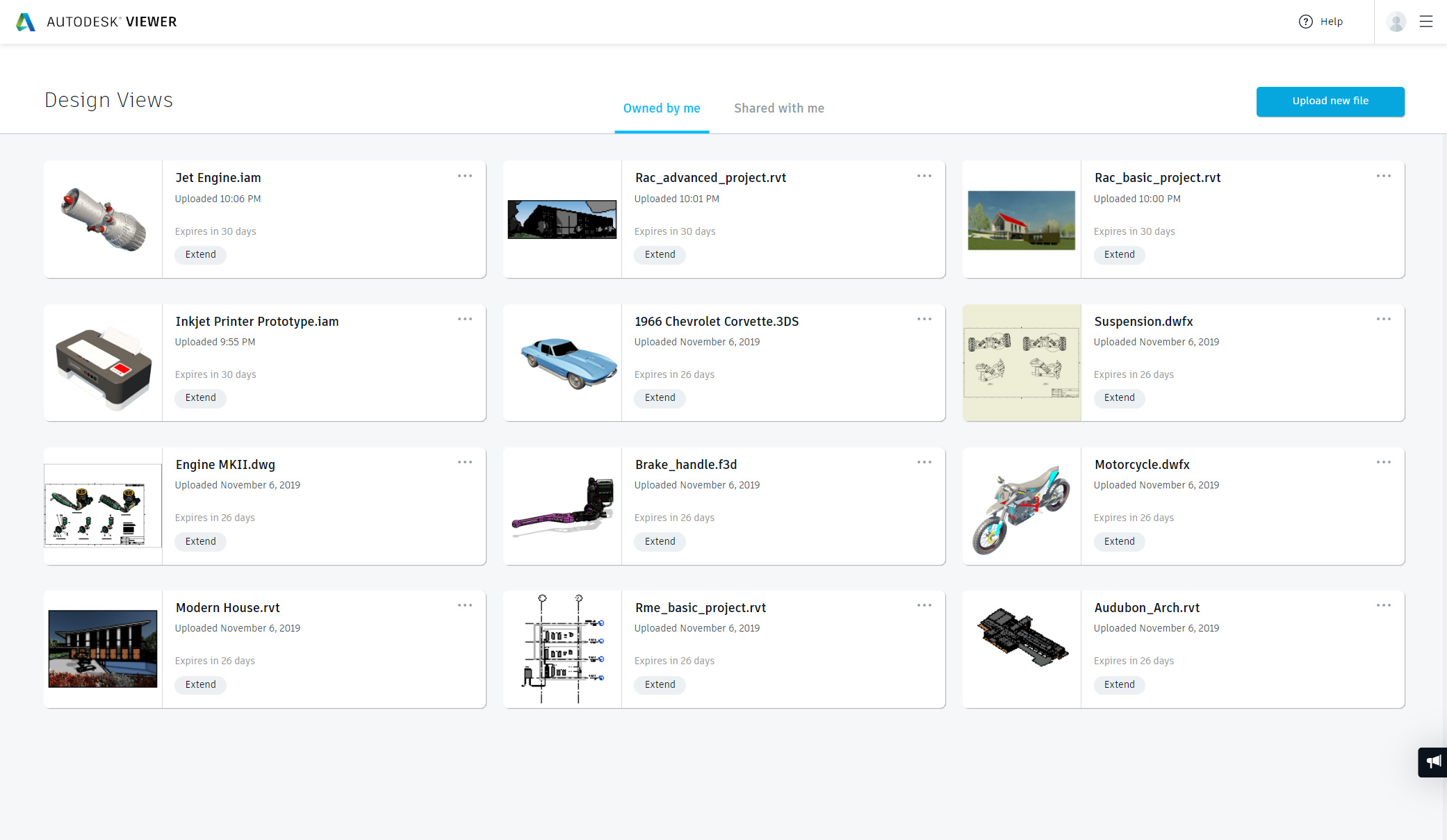
Task: Click the megaphone feedback icon
Action: [1433, 762]
